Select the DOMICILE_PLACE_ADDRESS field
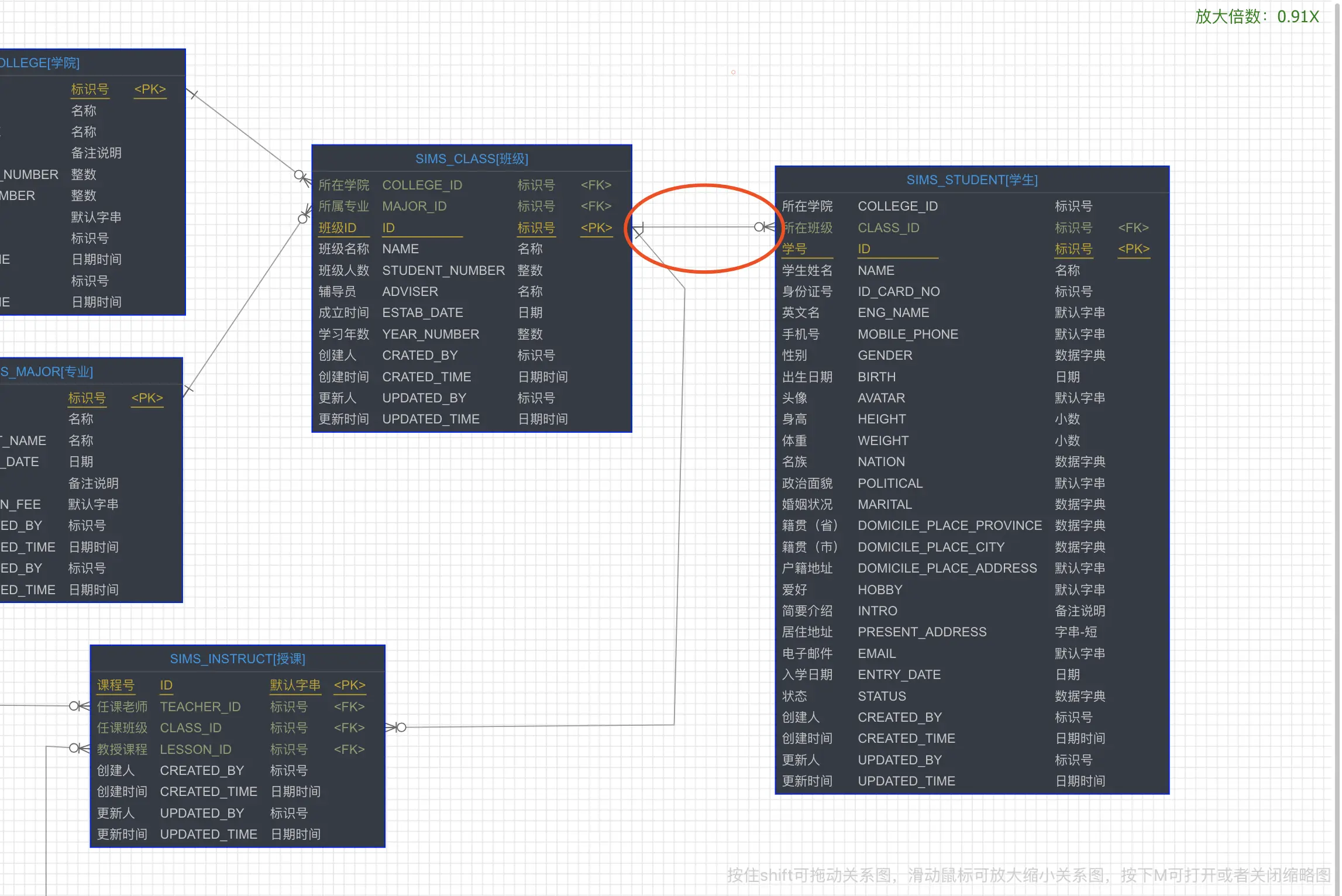The image size is (1342, 896). coord(947,568)
